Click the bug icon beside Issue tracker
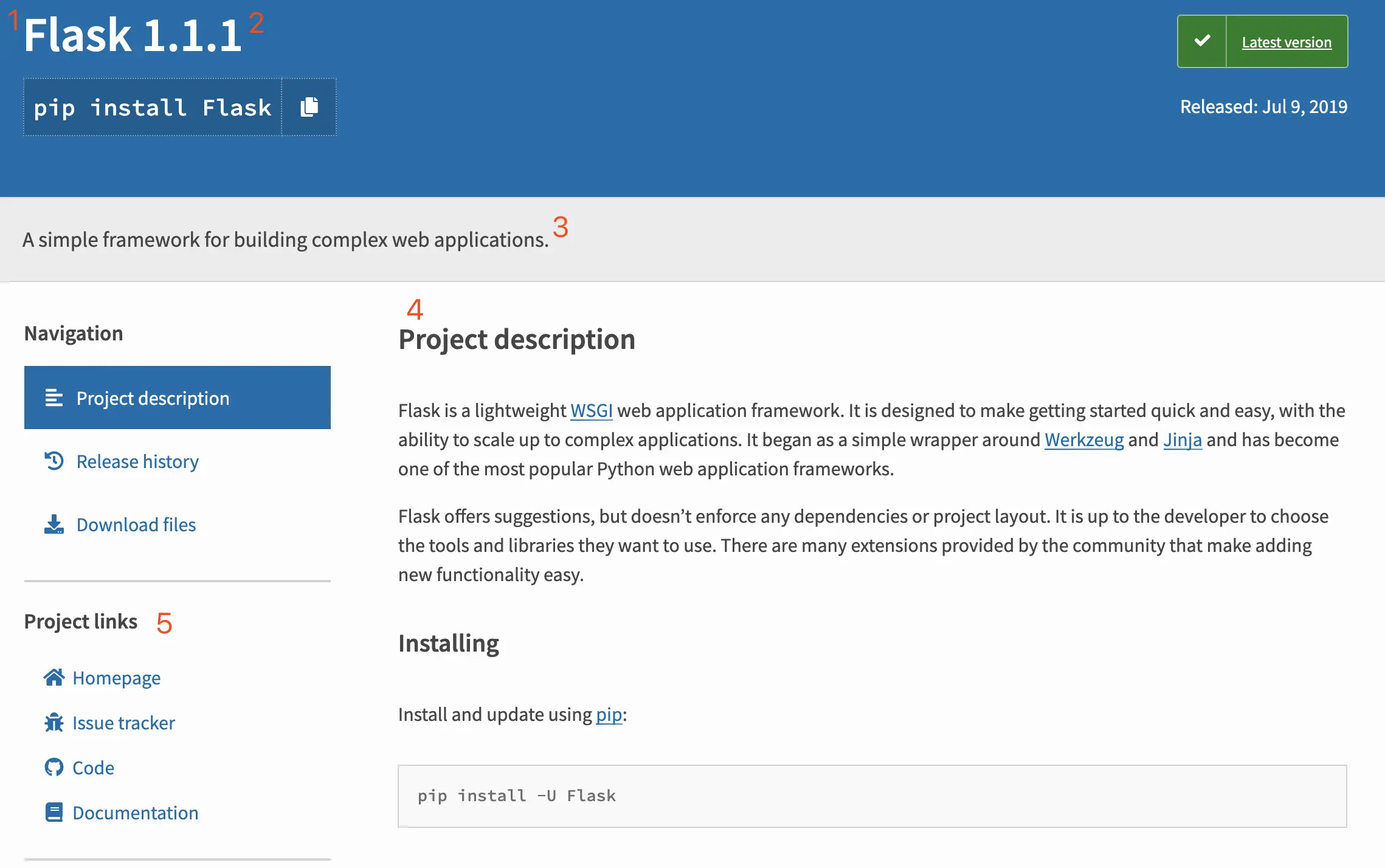1385x868 pixels. 54,722
